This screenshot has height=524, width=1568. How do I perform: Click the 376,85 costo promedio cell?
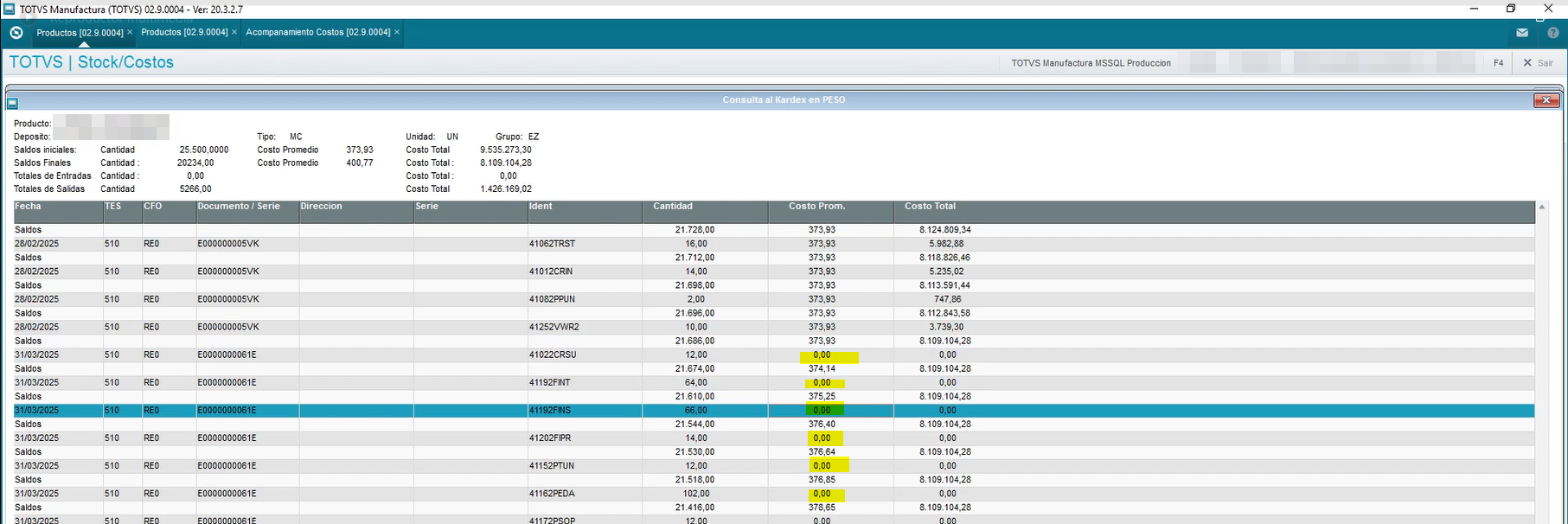[x=822, y=479]
